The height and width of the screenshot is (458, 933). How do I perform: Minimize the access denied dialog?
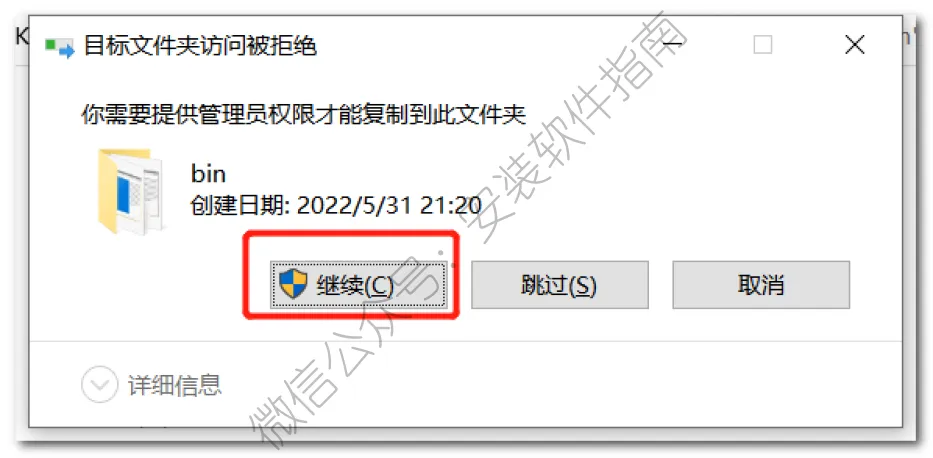(x=672, y=45)
